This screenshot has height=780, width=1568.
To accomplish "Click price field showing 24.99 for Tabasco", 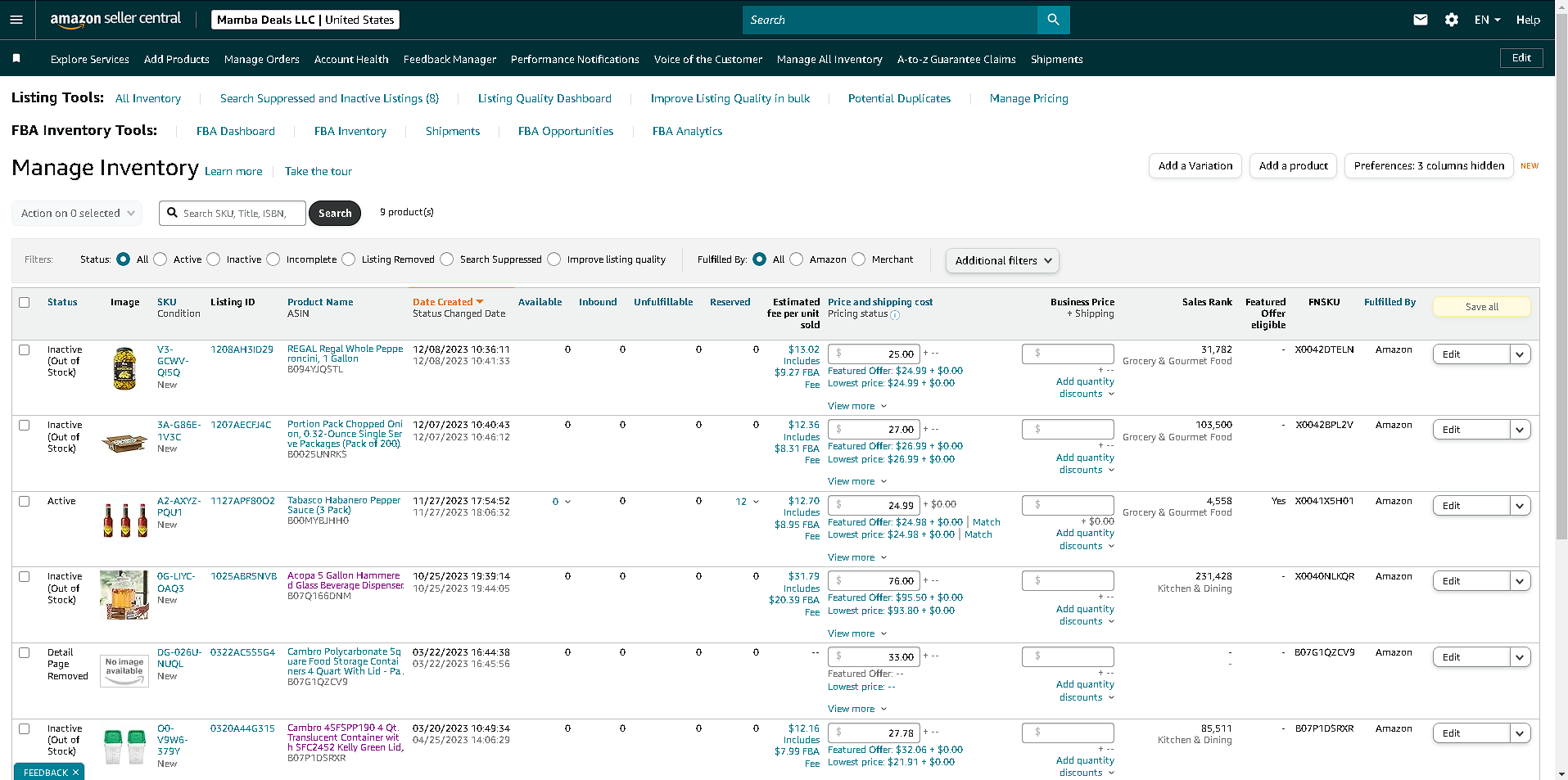I will 874,506.
